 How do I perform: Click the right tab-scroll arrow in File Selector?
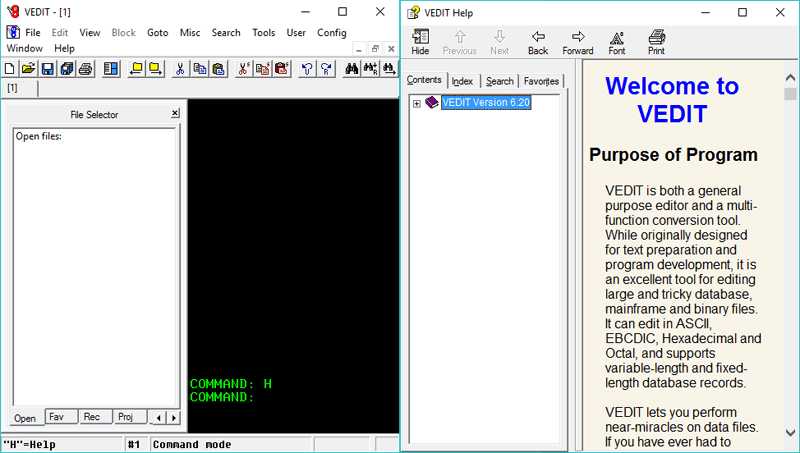click(x=173, y=418)
